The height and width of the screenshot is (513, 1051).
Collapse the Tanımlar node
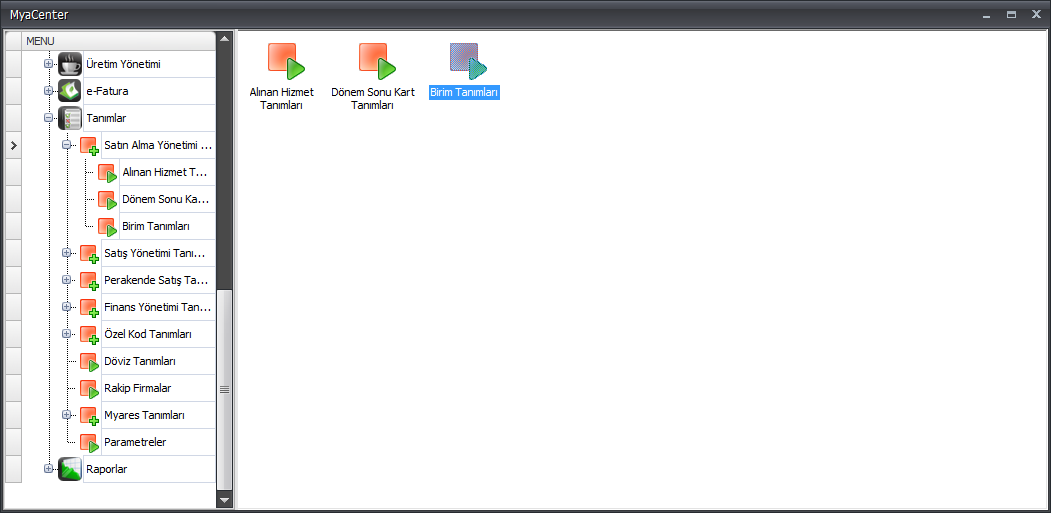(48, 117)
